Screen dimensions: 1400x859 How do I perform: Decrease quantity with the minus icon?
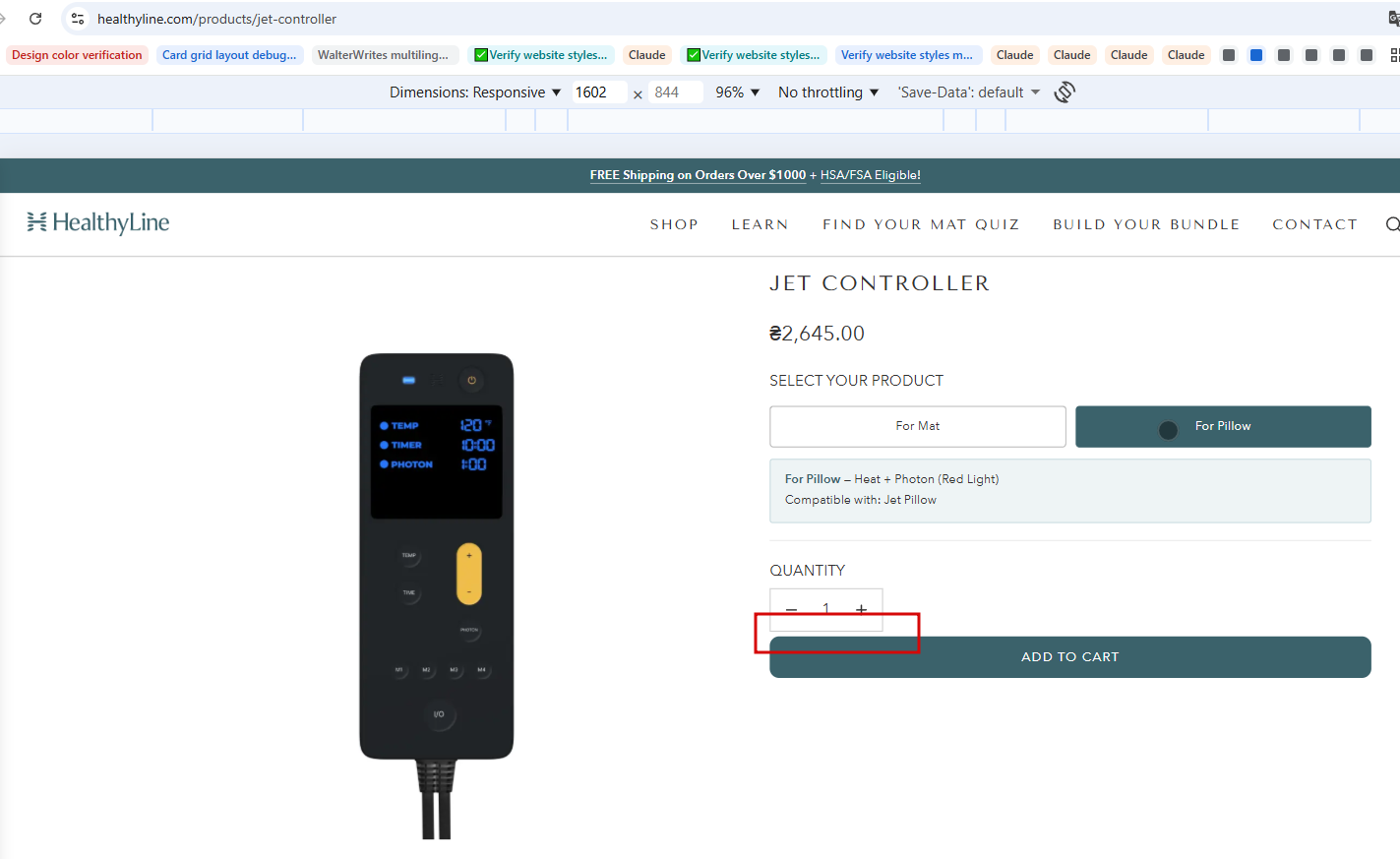point(791,610)
